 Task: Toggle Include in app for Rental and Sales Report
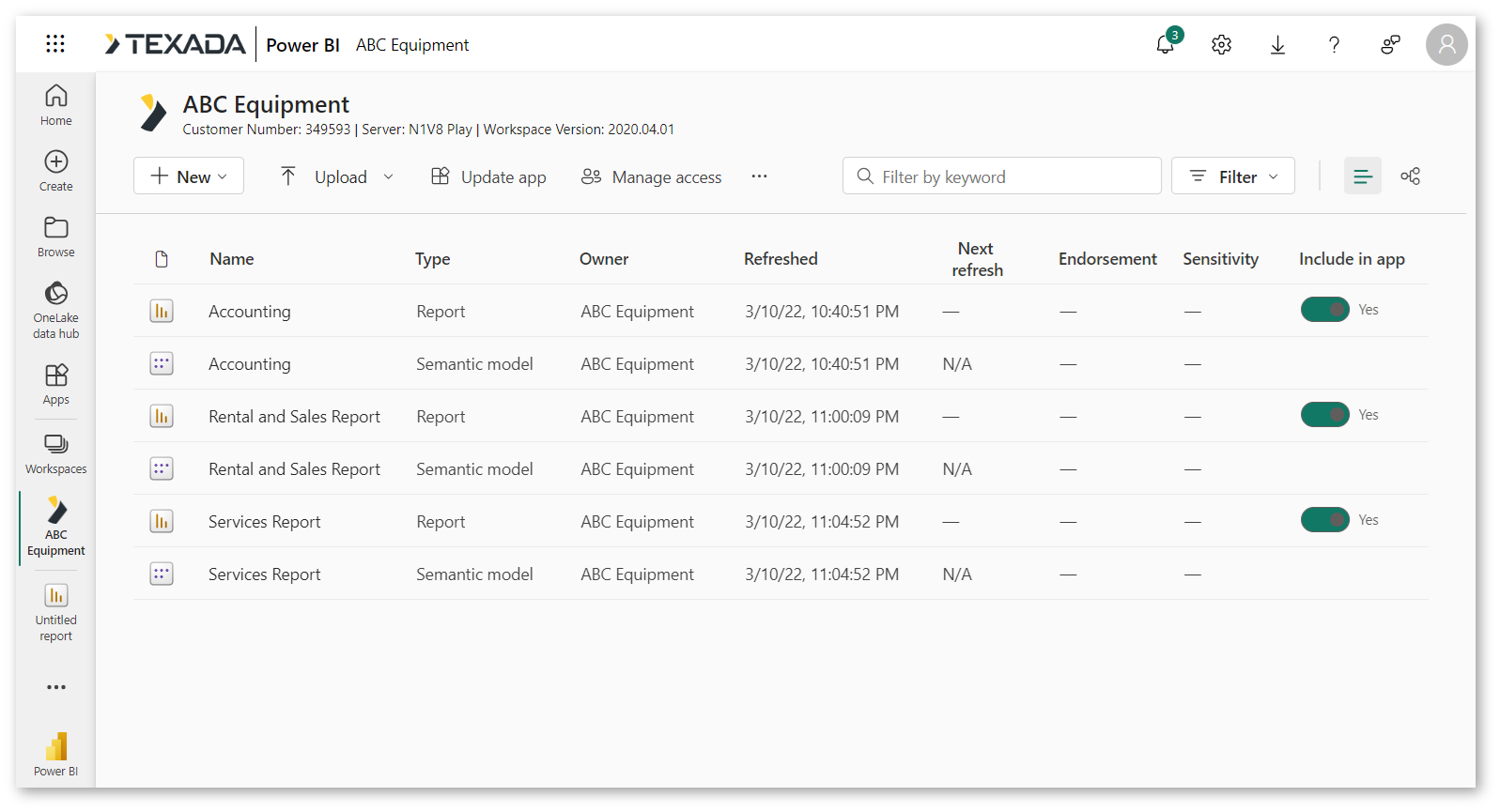coord(1325,415)
